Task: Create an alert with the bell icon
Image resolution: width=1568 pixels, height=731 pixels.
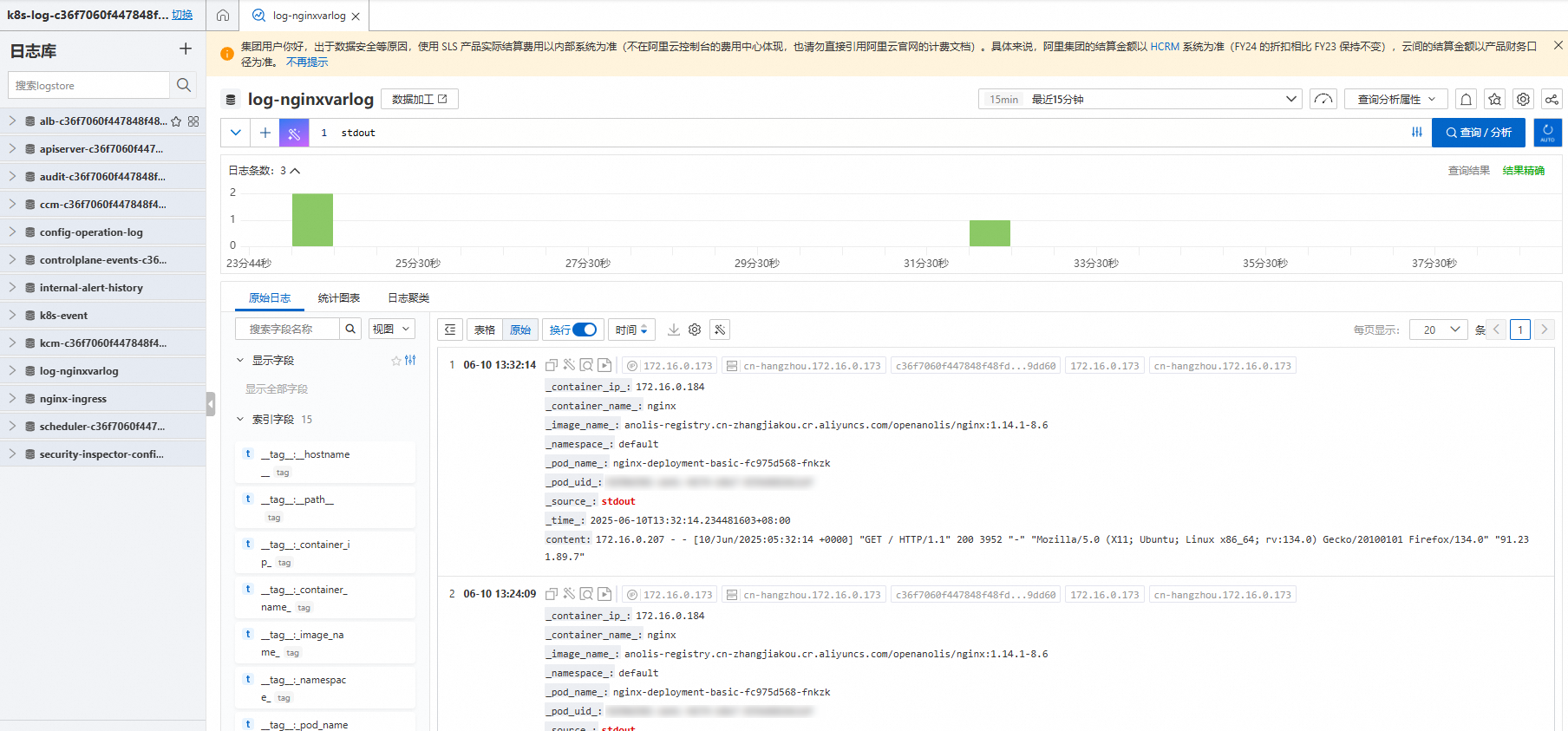Action: point(1466,99)
